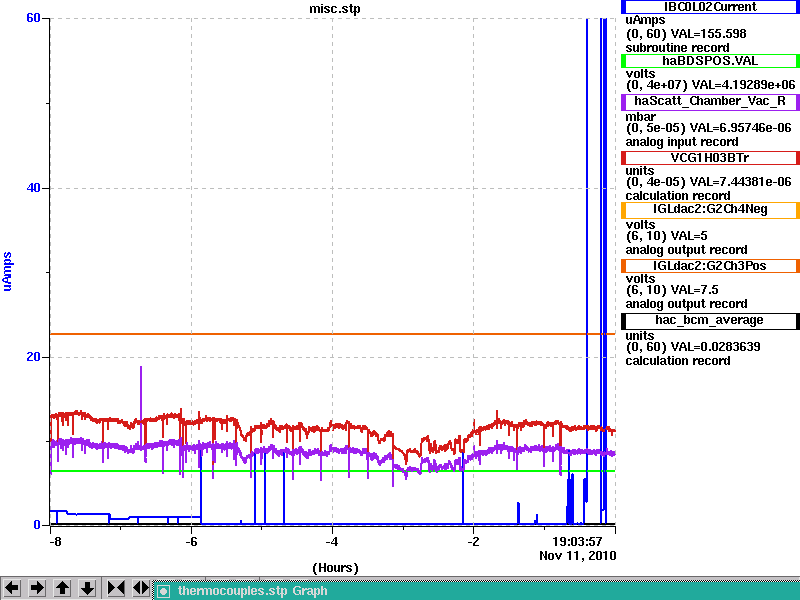
Task: Pan the graph left with the left arrow
Action: (12, 588)
